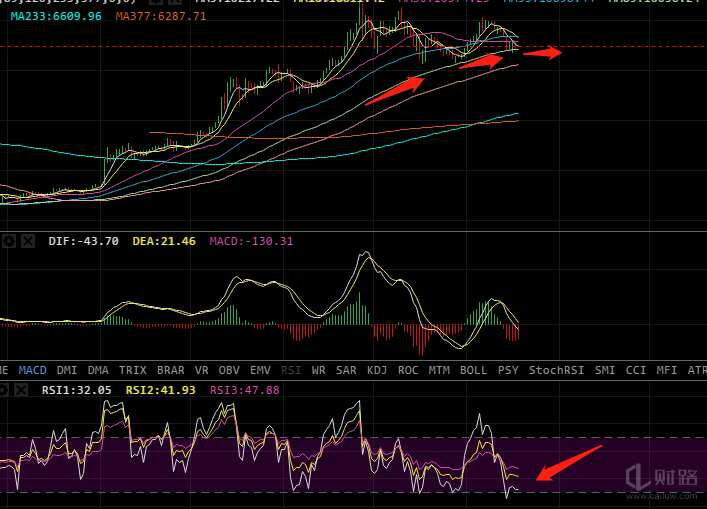The height and width of the screenshot is (509, 707).
Task: Select the TRIX indicator tab
Action: click(132, 370)
